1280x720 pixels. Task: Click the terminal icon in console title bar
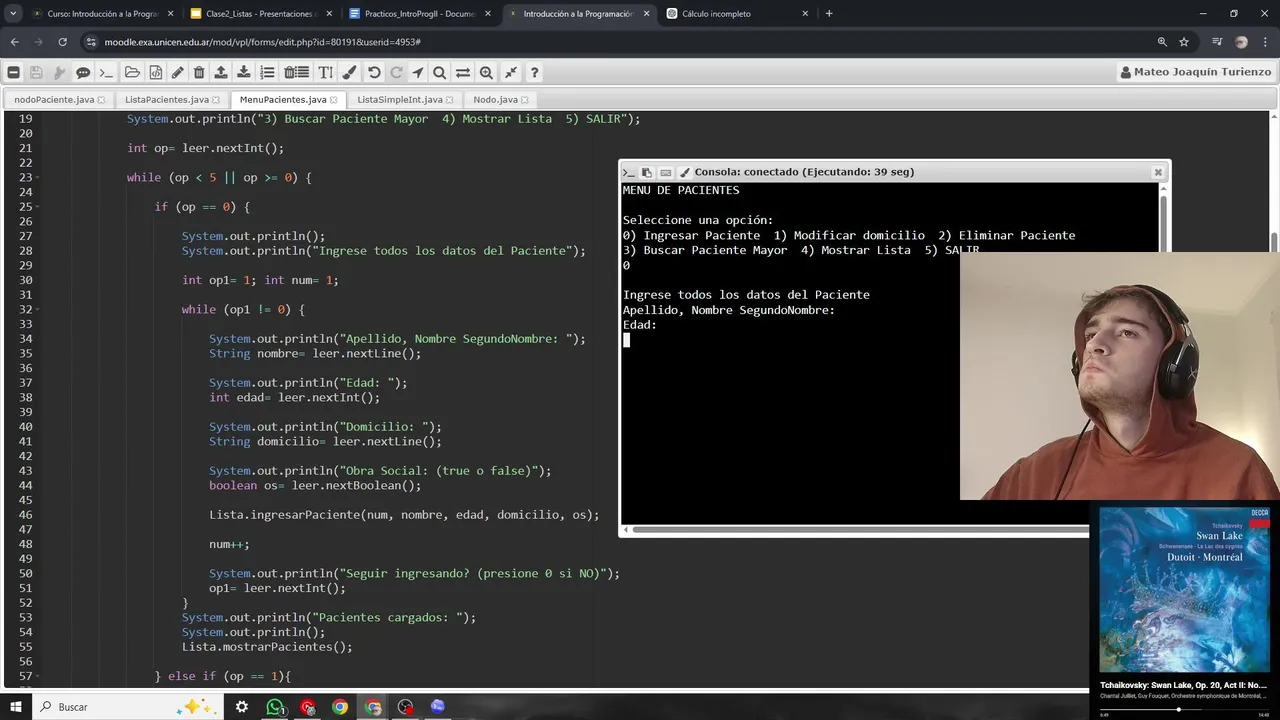click(x=629, y=172)
